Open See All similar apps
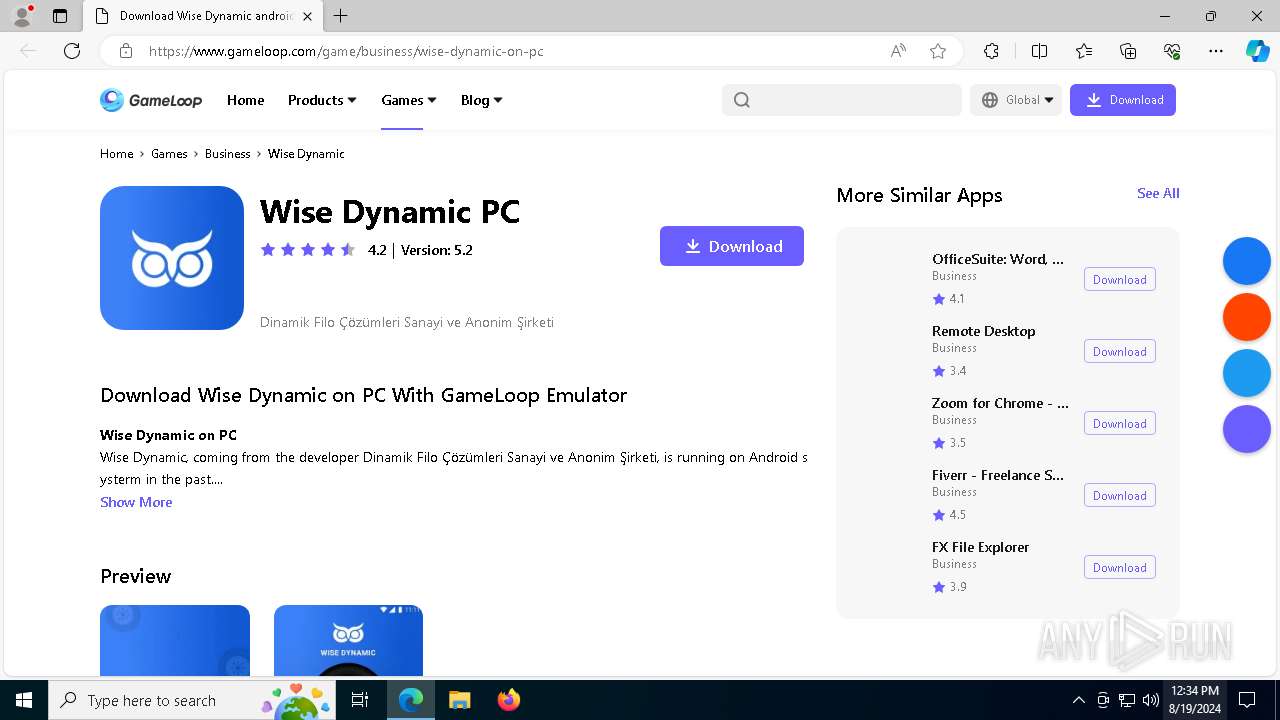The image size is (1280, 720). [1158, 193]
